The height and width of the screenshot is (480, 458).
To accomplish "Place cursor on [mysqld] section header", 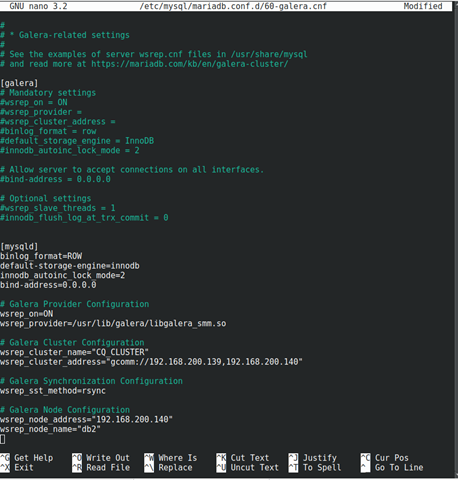I will [x=19, y=247].
